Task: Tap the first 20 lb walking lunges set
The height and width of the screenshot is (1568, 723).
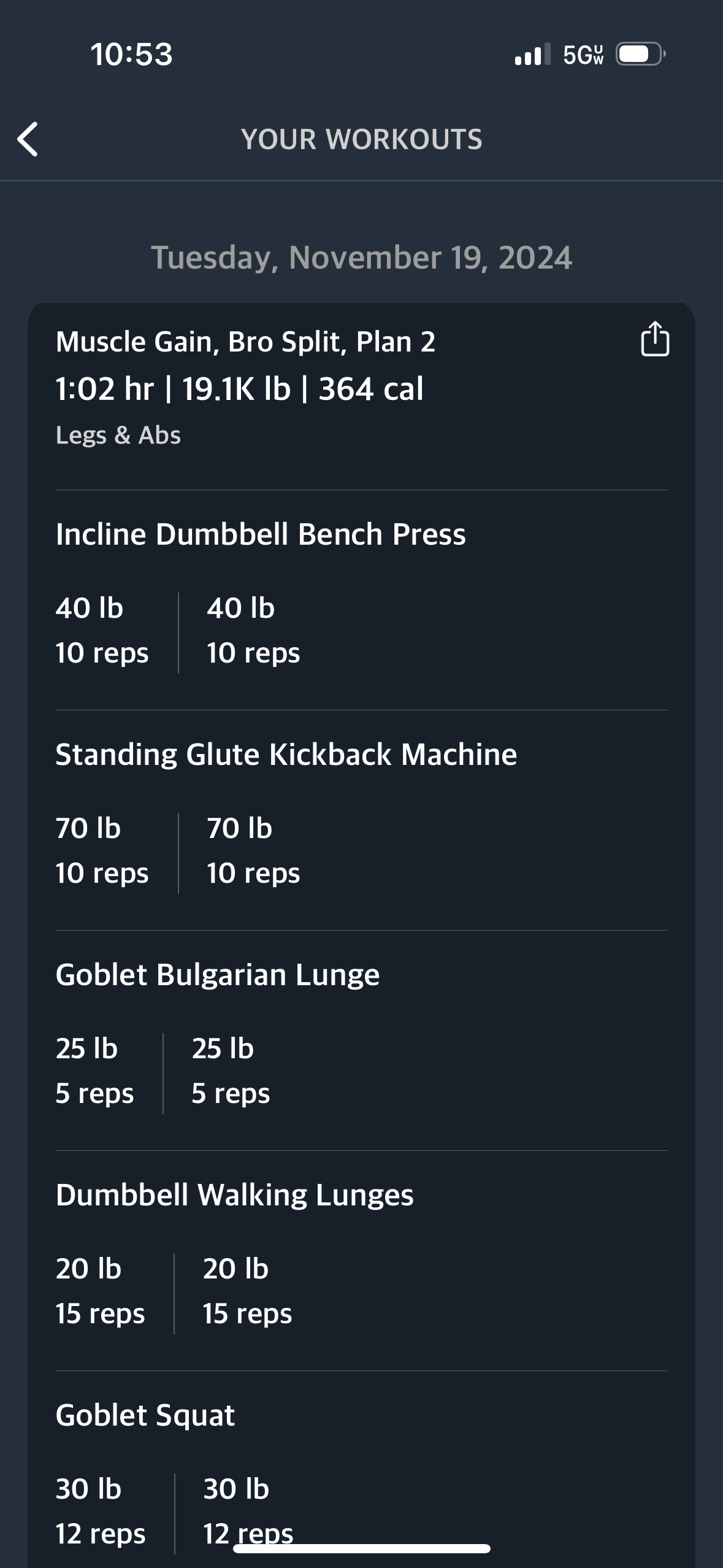Action: coord(101,1291)
